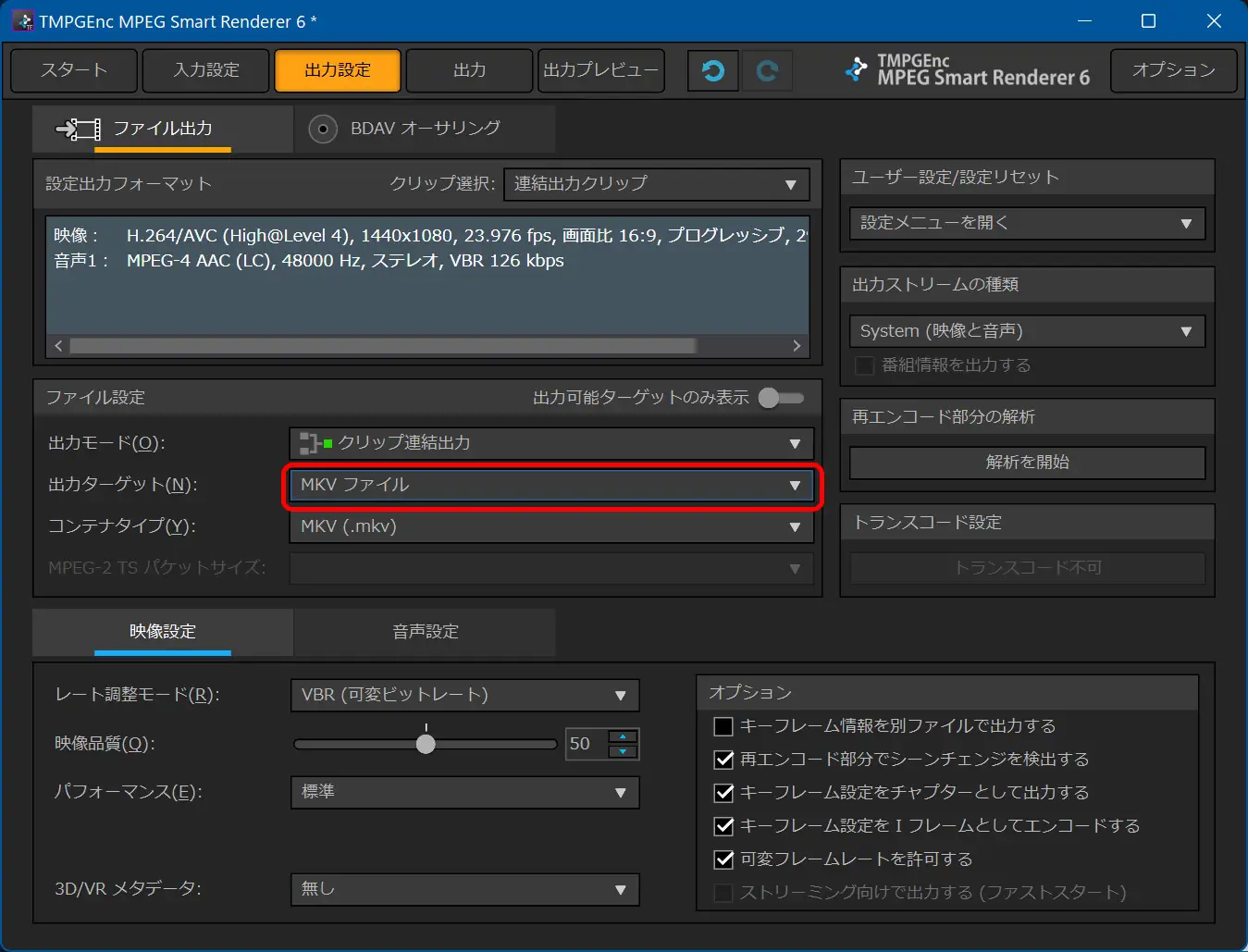This screenshot has height=952, width=1248.
Task: Minimize the TMPGEnc window
Action: 1084,20
